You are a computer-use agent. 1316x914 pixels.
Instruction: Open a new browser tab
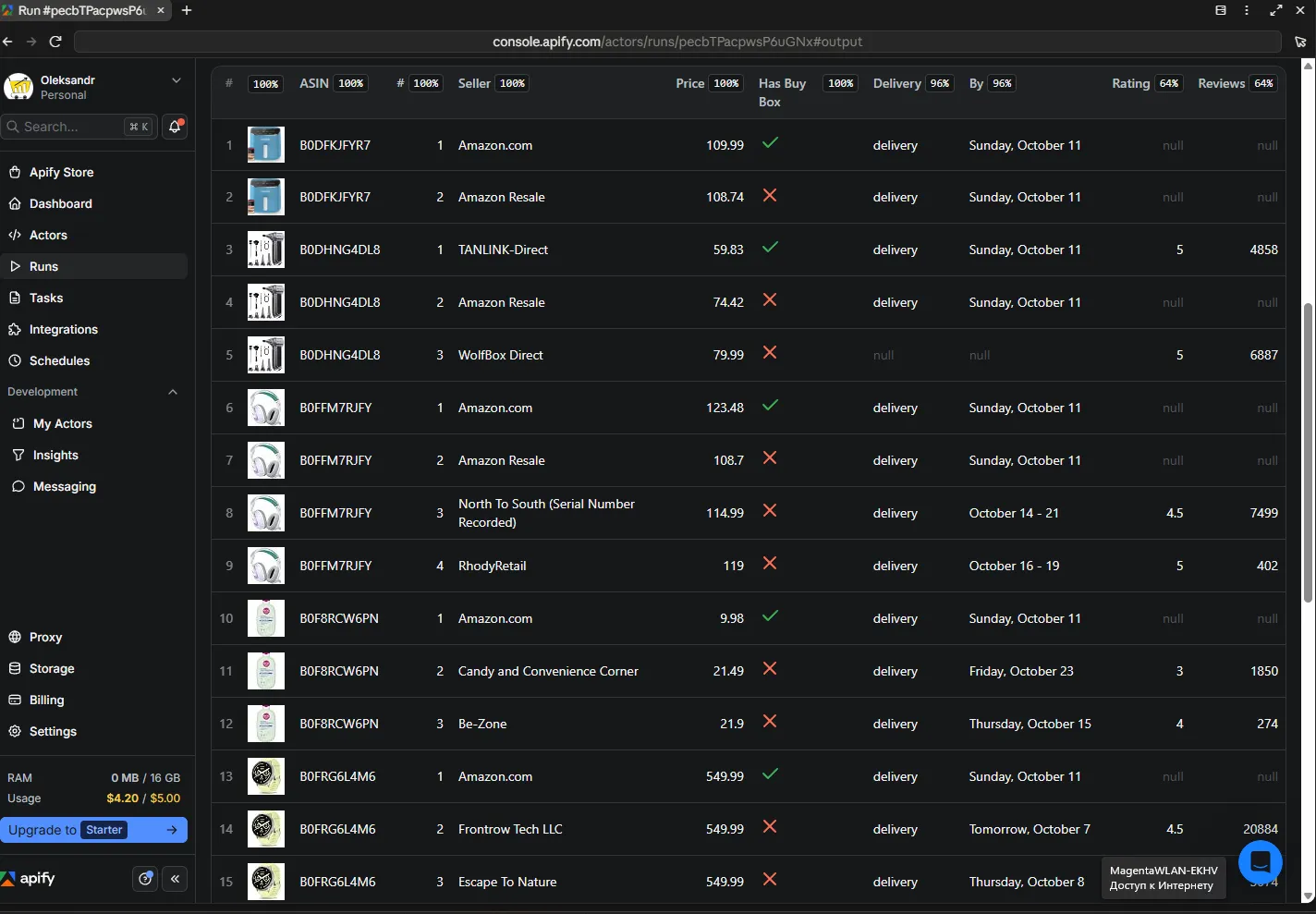click(187, 10)
